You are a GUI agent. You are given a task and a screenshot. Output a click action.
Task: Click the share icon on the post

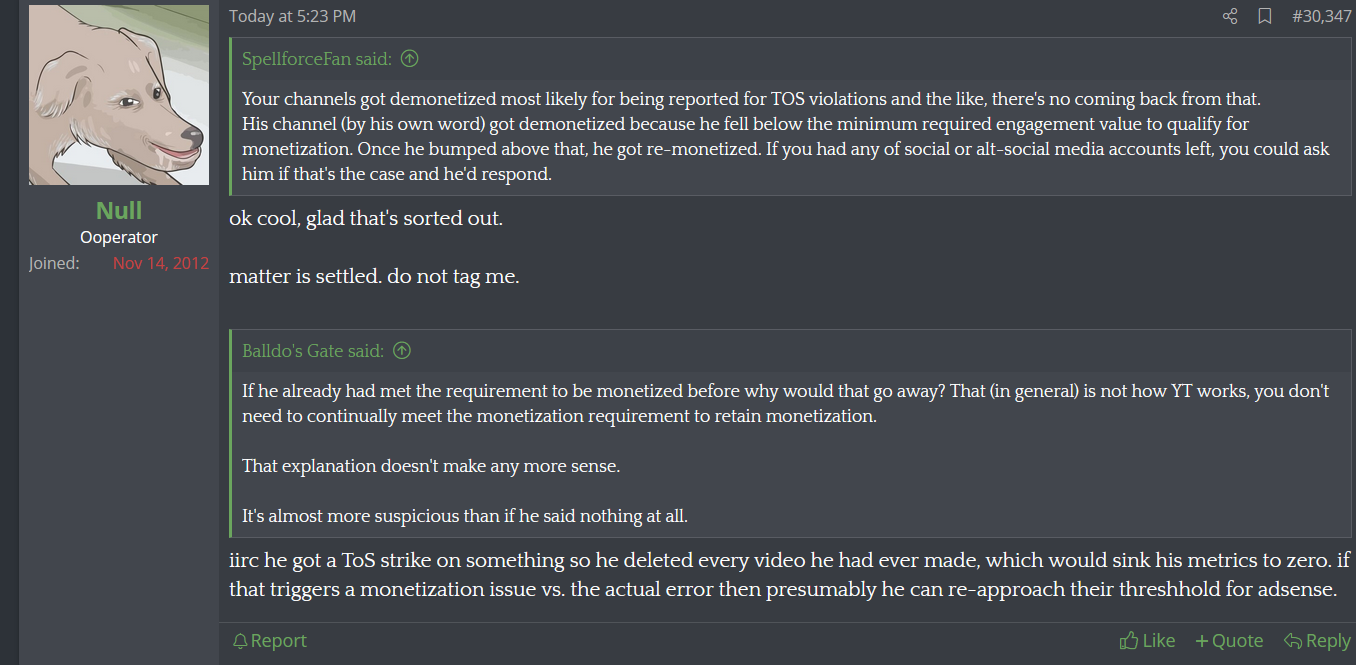tap(1230, 16)
